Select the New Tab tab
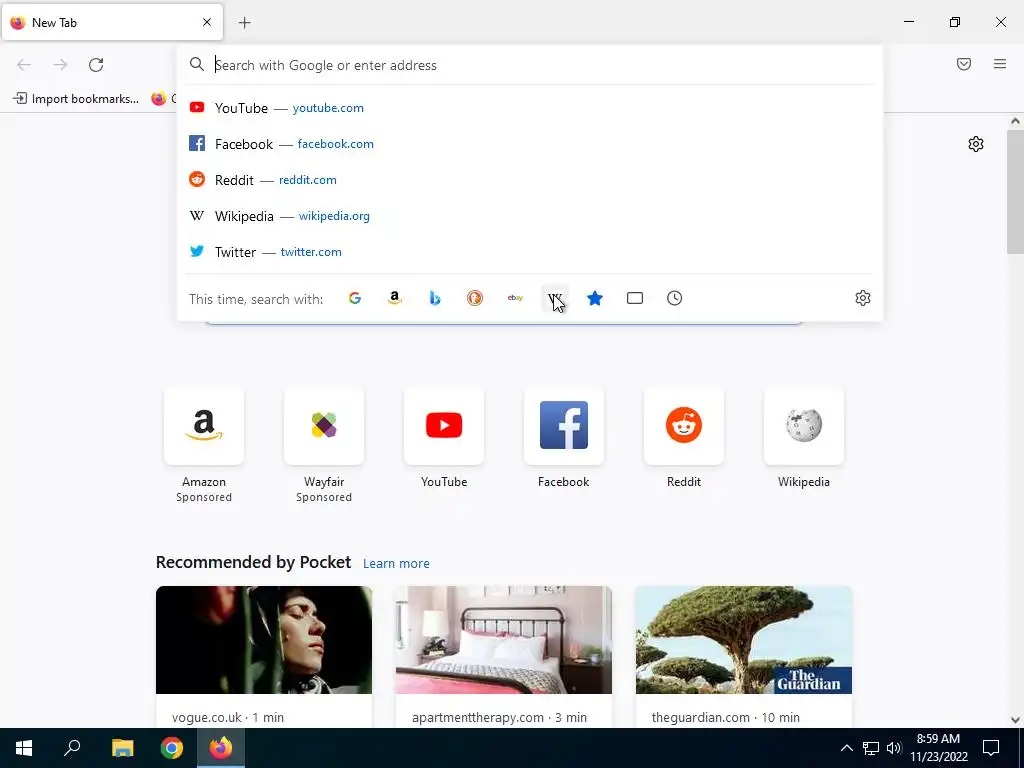Screen dimensions: 1024x768 [x=112, y=22]
